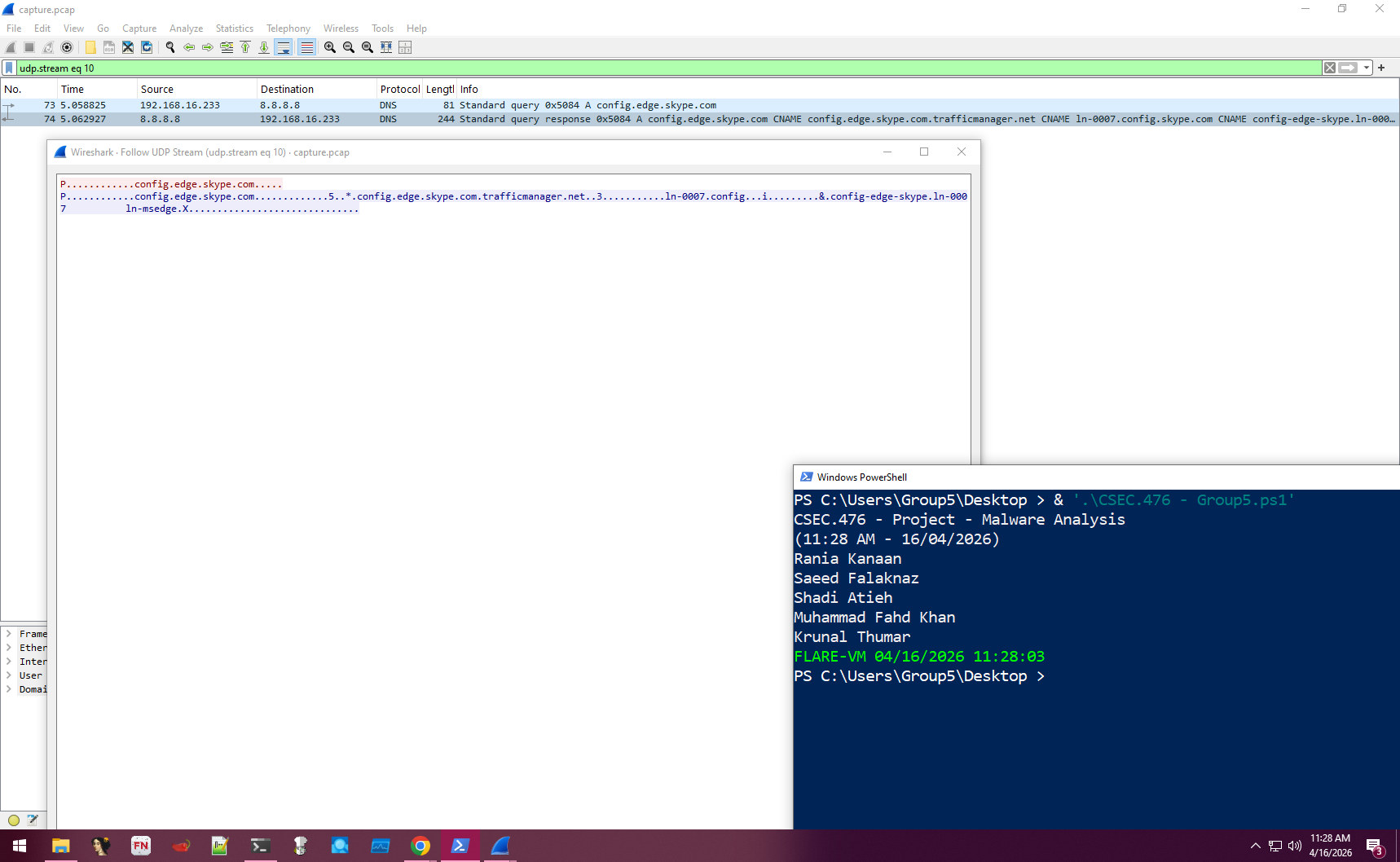Click the Find a packet magnifier icon
This screenshot has height=862, width=1400.
point(170,47)
